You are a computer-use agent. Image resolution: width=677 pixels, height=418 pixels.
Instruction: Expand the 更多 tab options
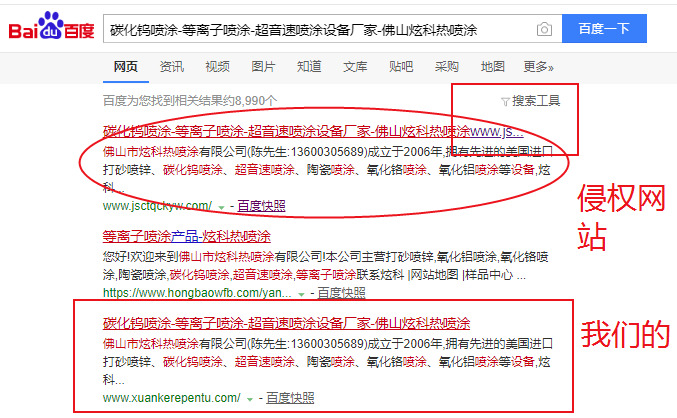[538, 66]
